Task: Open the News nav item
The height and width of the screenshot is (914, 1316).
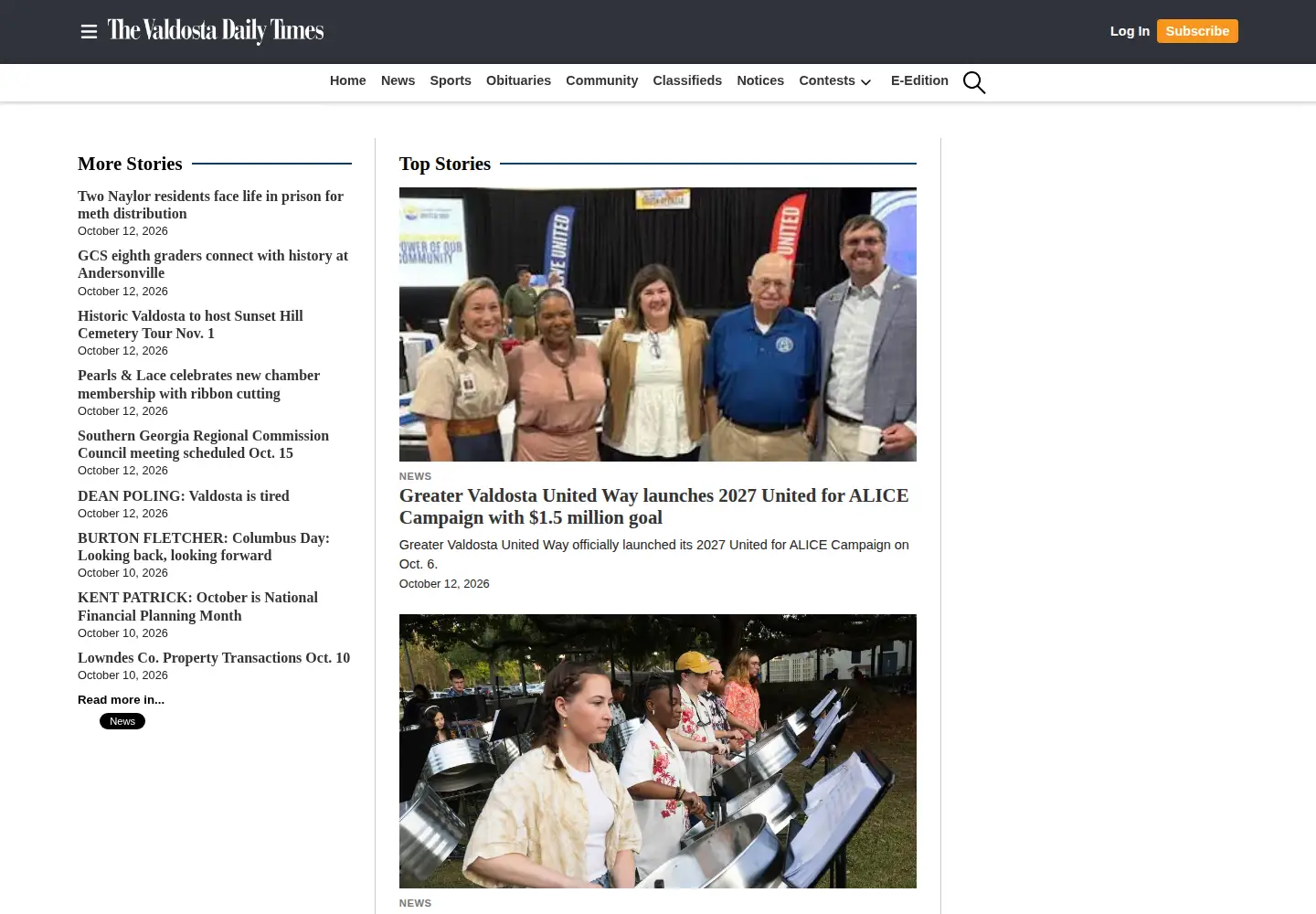Action: [x=398, y=80]
